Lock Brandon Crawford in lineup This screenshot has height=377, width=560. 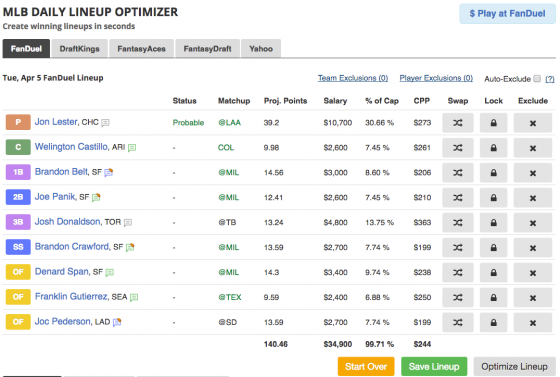point(493,248)
